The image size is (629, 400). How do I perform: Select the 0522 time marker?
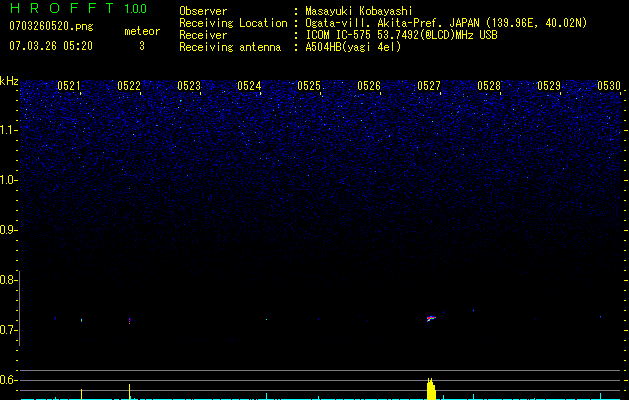click(x=129, y=87)
